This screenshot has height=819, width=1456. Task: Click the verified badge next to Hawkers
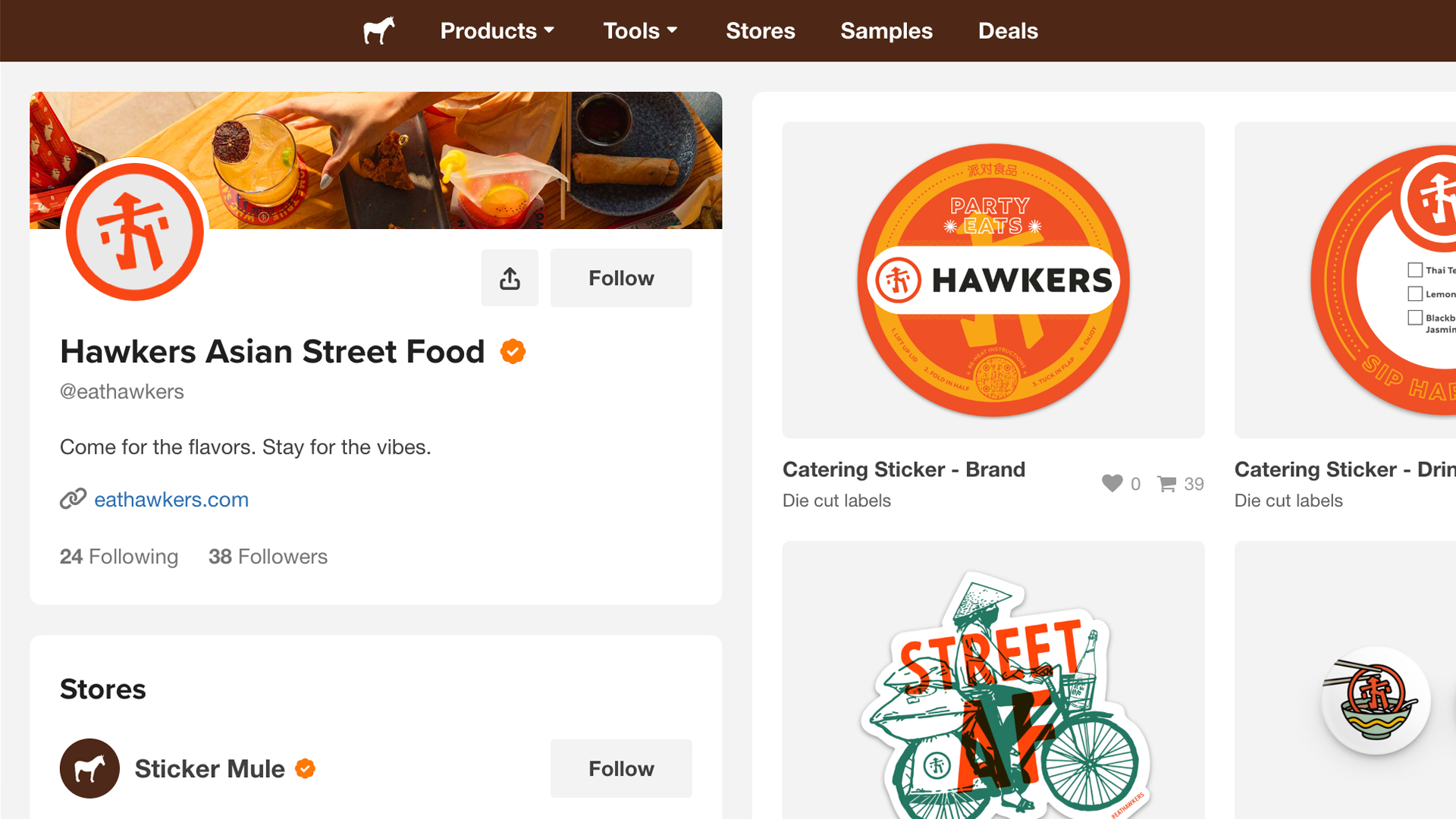[x=513, y=352]
